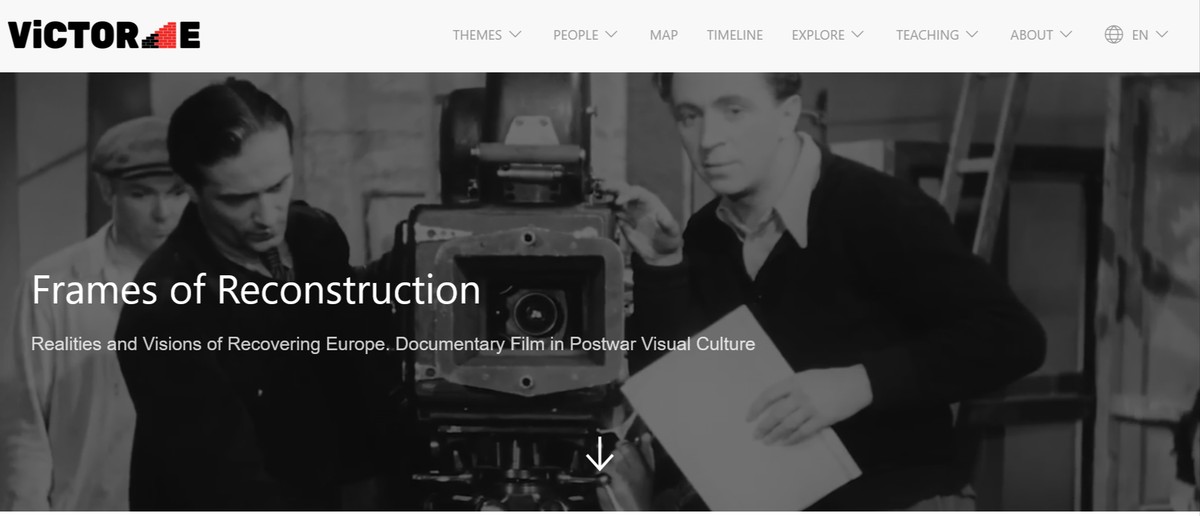Click the Frames of Reconstruction heading
This screenshot has height=516, width=1200.
[x=256, y=290]
